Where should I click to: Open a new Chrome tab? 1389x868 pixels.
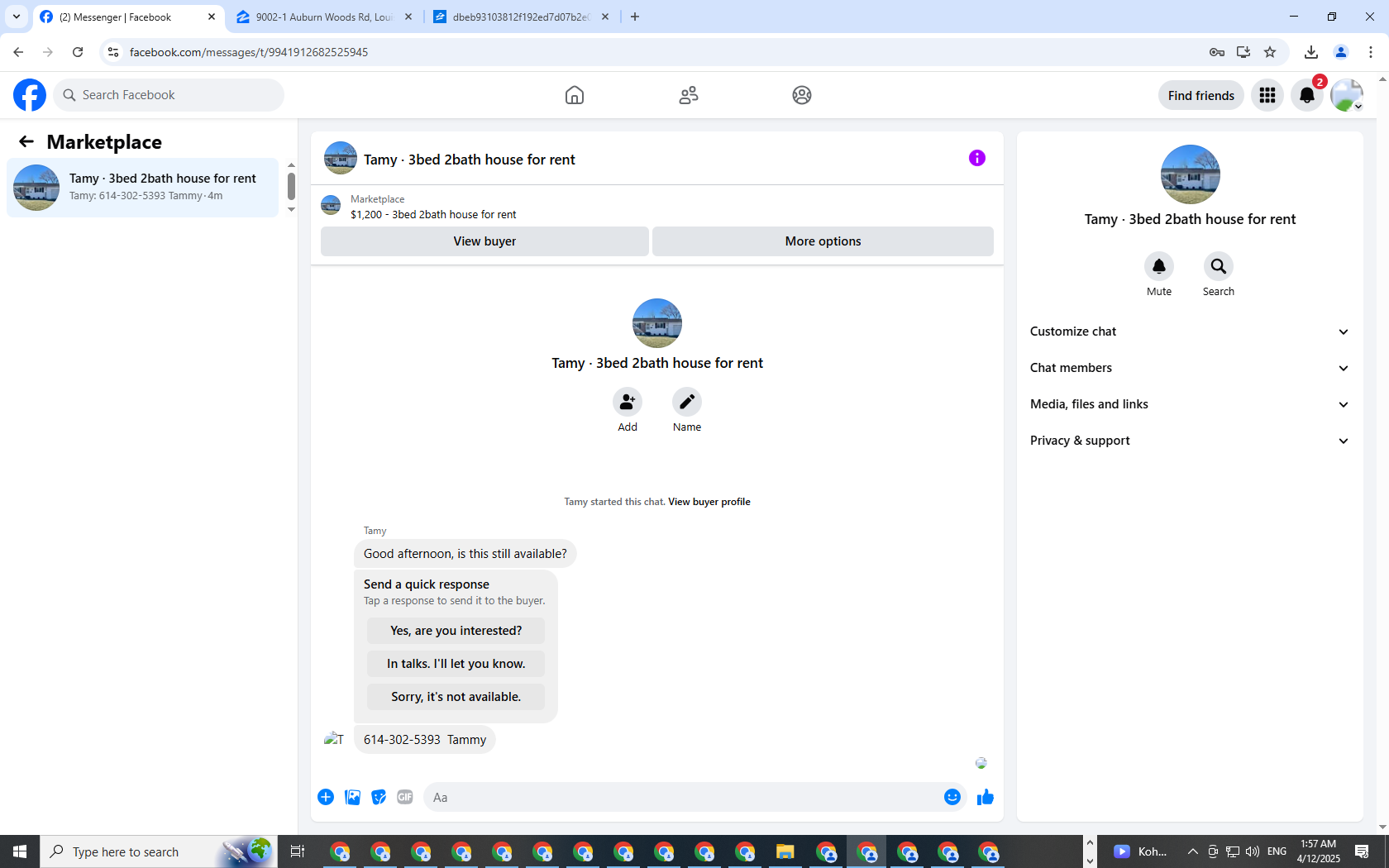pos(635,17)
